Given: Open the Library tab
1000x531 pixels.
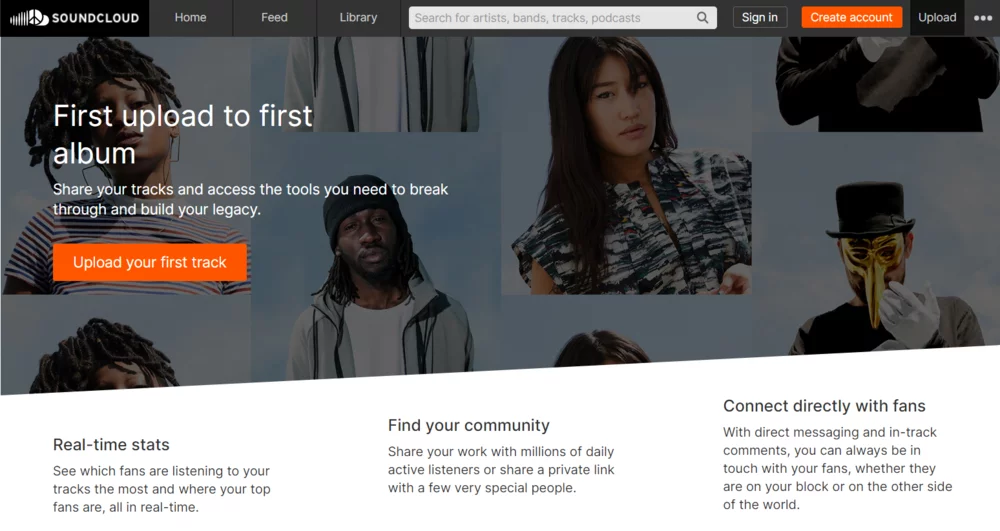Looking at the screenshot, I should pos(358,18).
